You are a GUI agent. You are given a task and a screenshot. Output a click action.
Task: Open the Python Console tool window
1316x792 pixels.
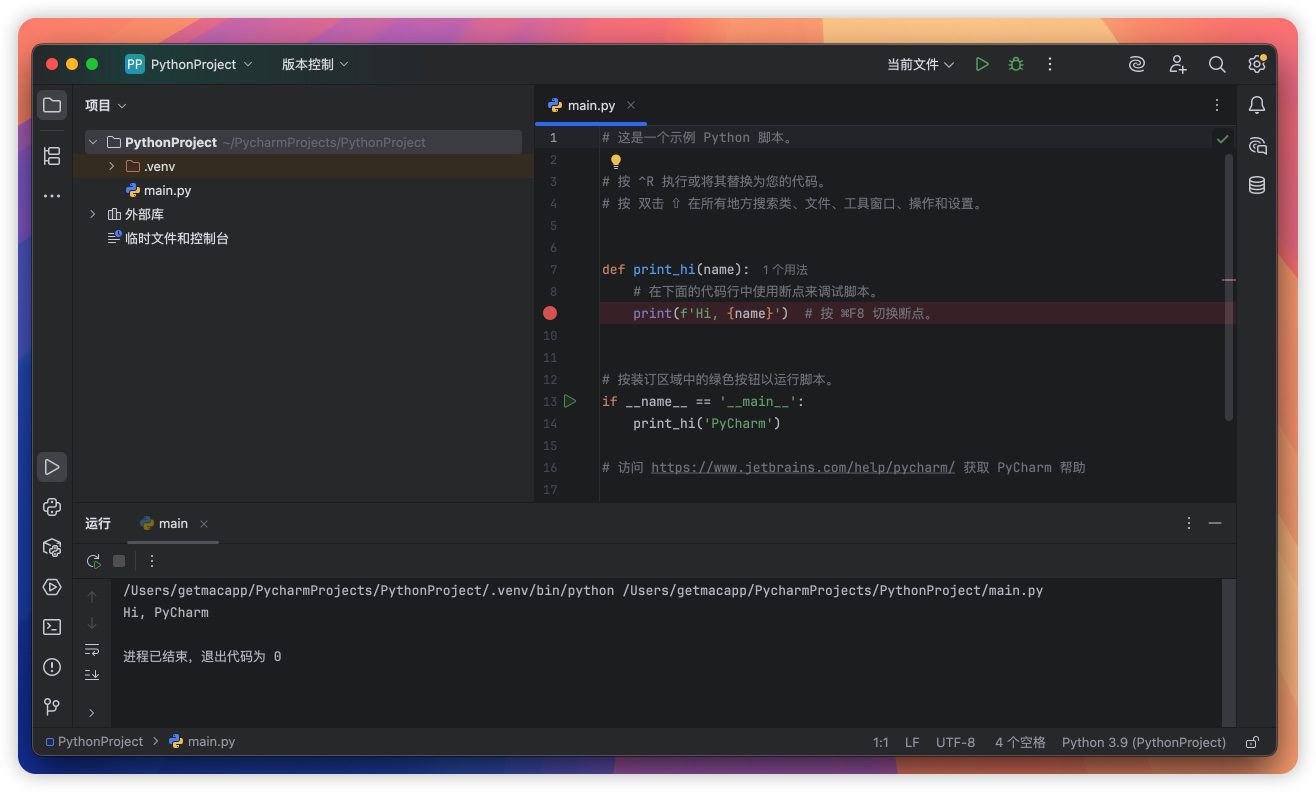(52, 507)
